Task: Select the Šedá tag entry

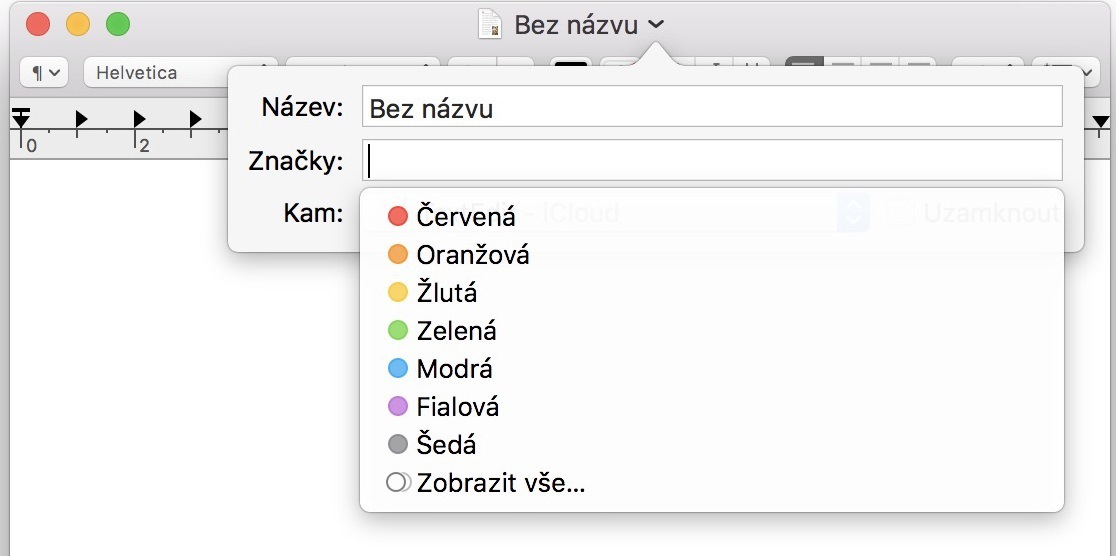Action: [x=445, y=444]
